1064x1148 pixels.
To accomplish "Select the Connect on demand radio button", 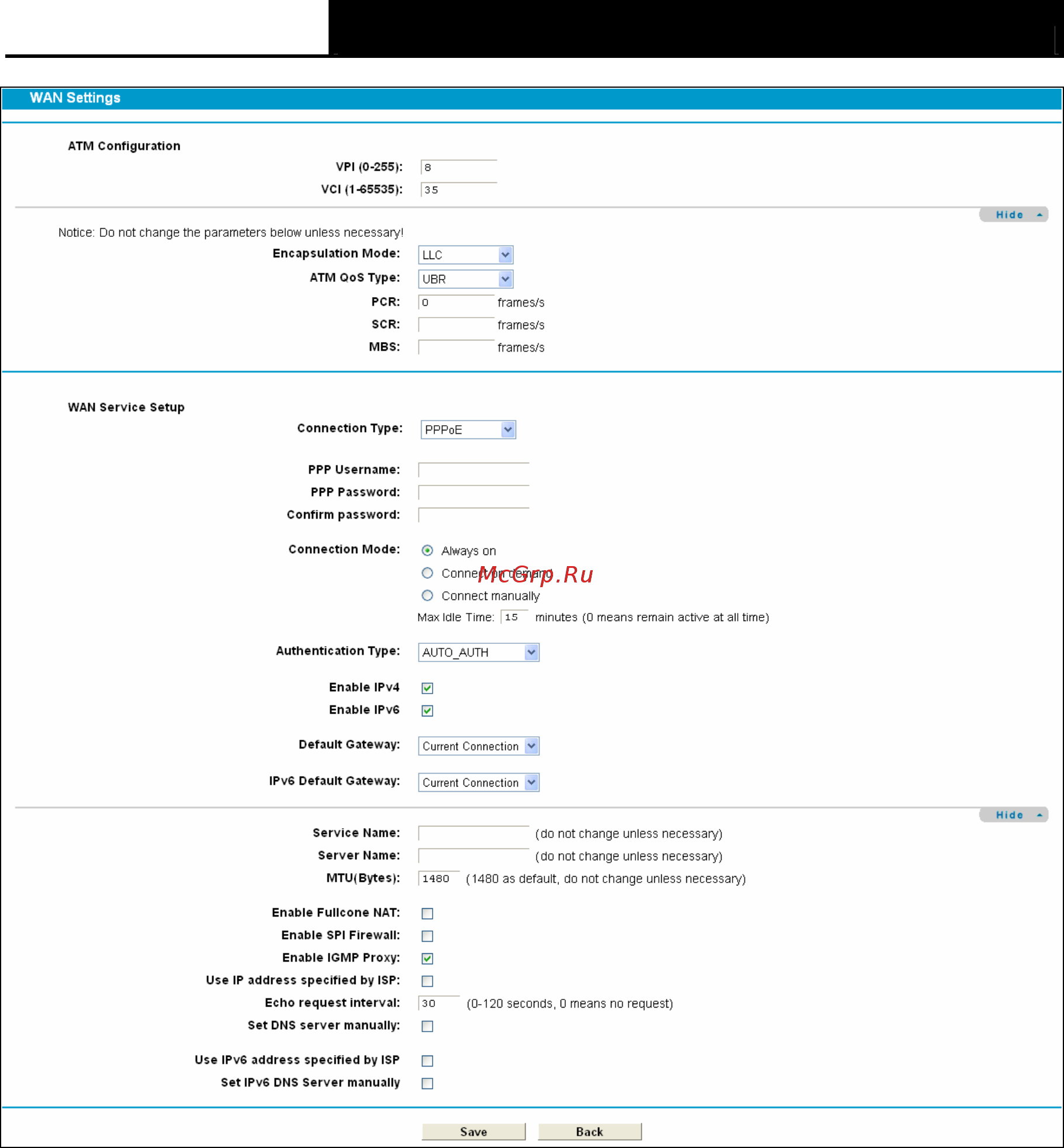I will tap(427, 573).
